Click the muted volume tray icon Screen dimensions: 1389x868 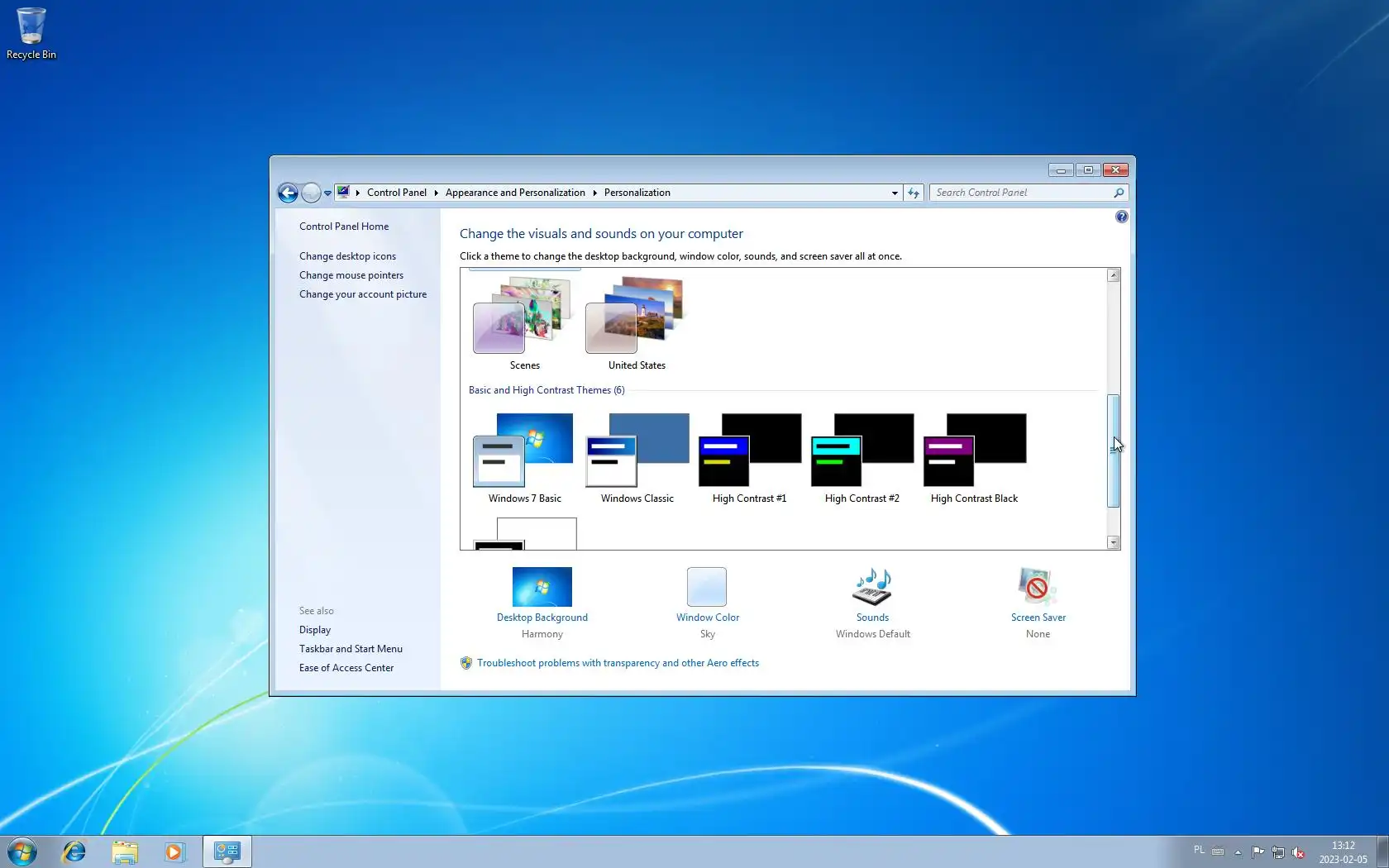point(1298,851)
